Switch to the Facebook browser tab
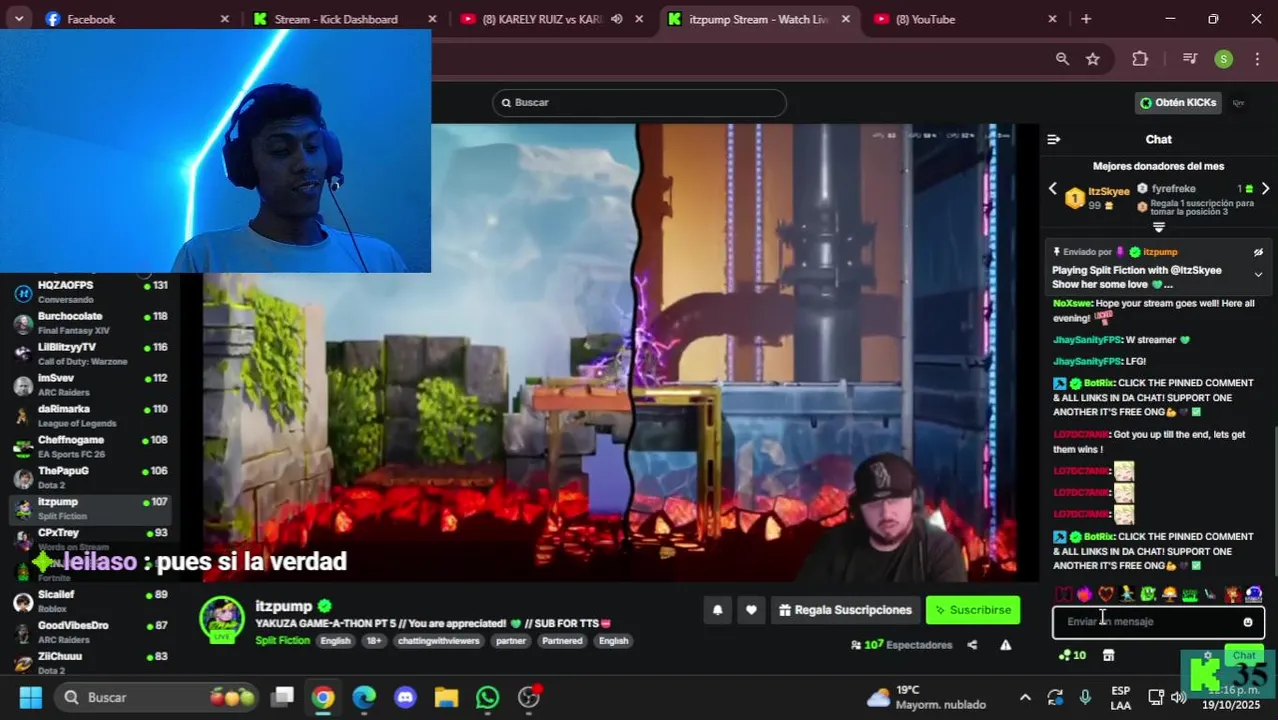The image size is (1278, 720). click(135, 19)
